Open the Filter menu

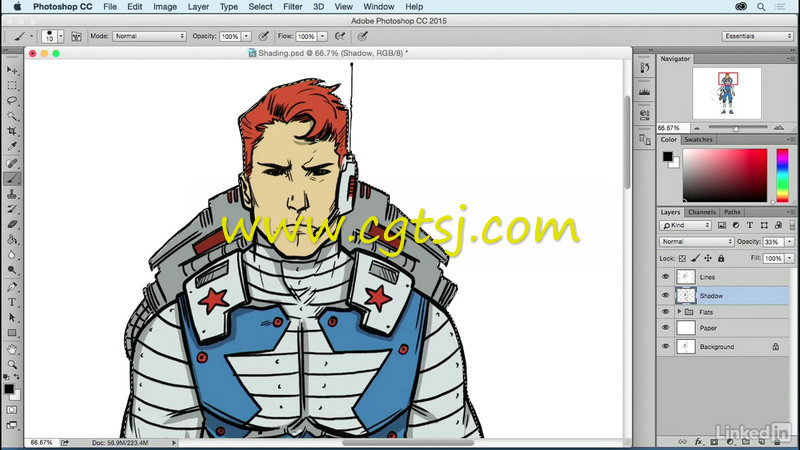tap(292, 7)
